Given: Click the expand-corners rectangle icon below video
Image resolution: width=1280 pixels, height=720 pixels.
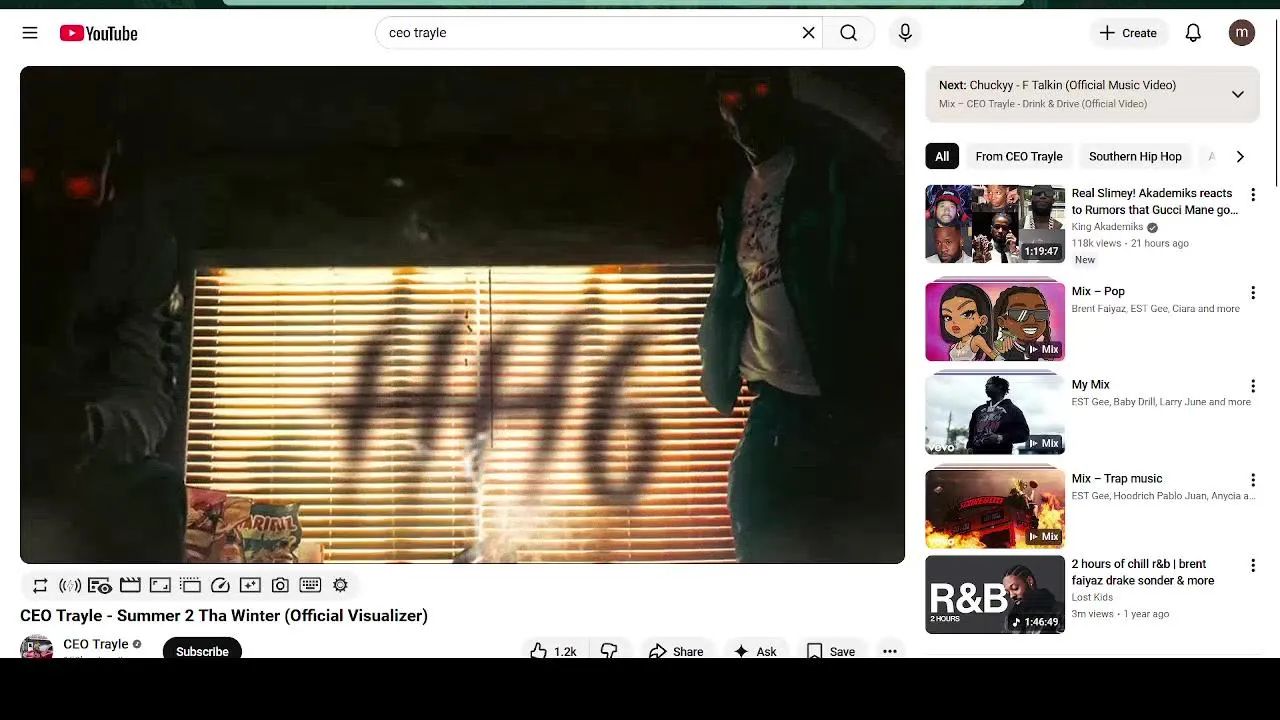Looking at the screenshot, I should point(160,585).
